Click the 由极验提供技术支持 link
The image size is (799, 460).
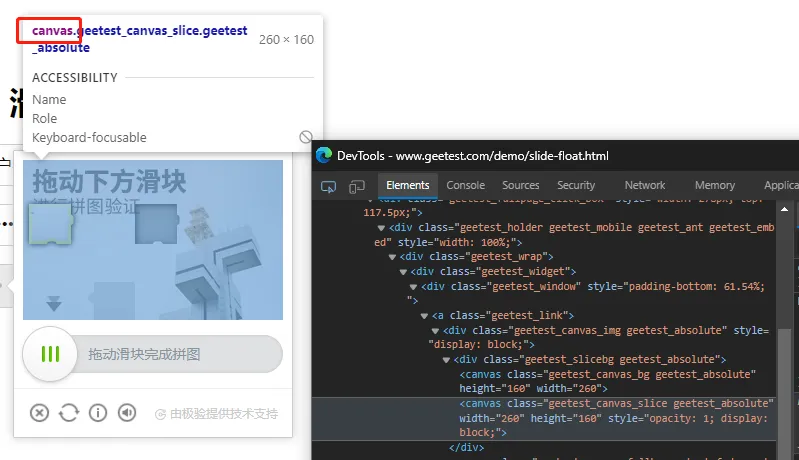216,414
